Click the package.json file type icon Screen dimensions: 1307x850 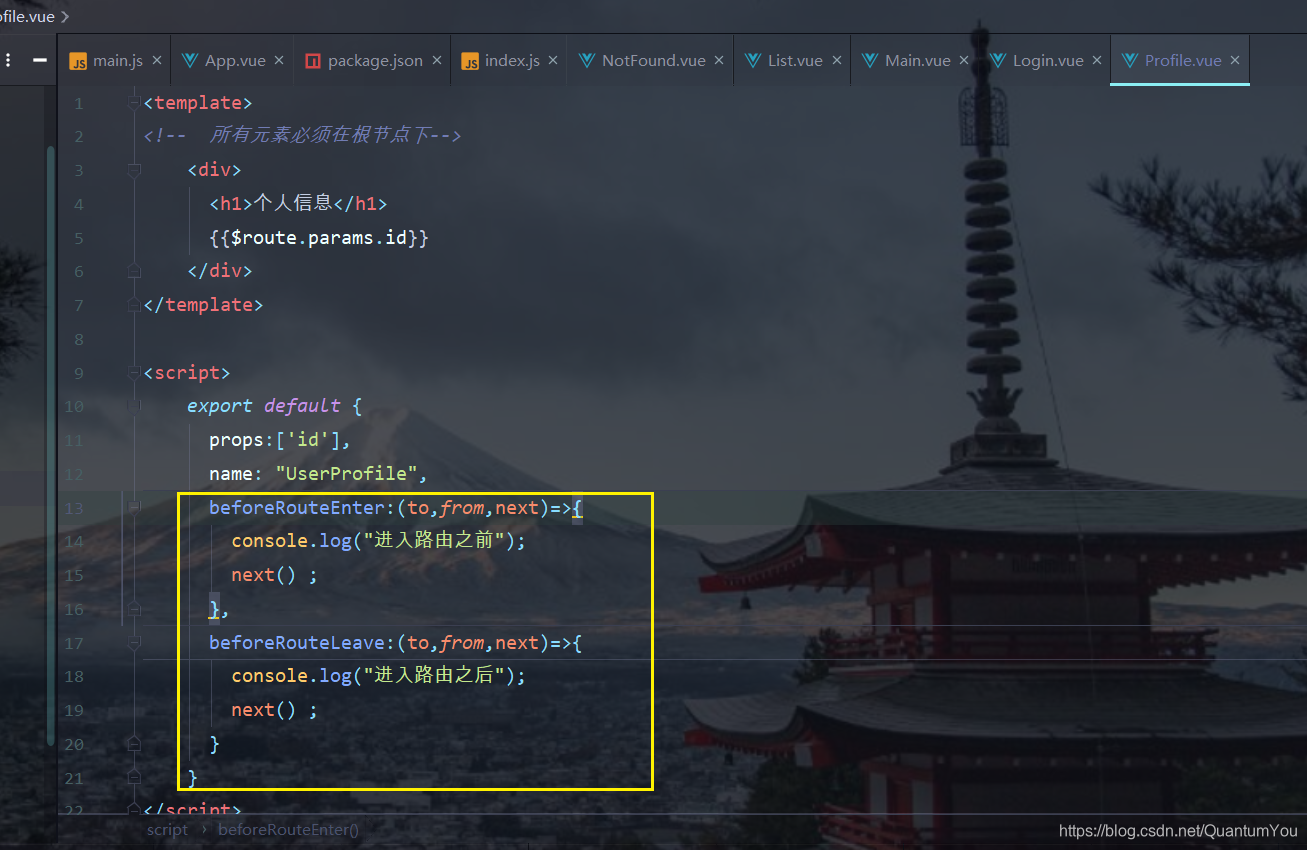313,61
